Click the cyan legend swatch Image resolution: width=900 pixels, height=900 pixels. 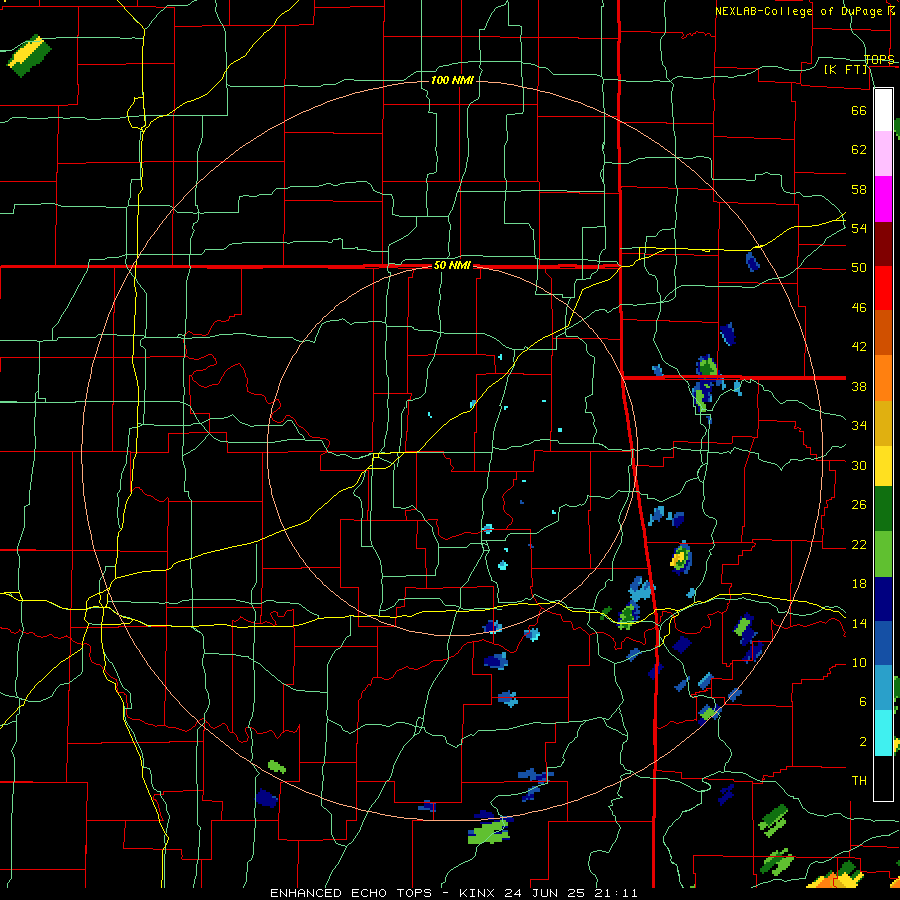click(x=883, y=733)
